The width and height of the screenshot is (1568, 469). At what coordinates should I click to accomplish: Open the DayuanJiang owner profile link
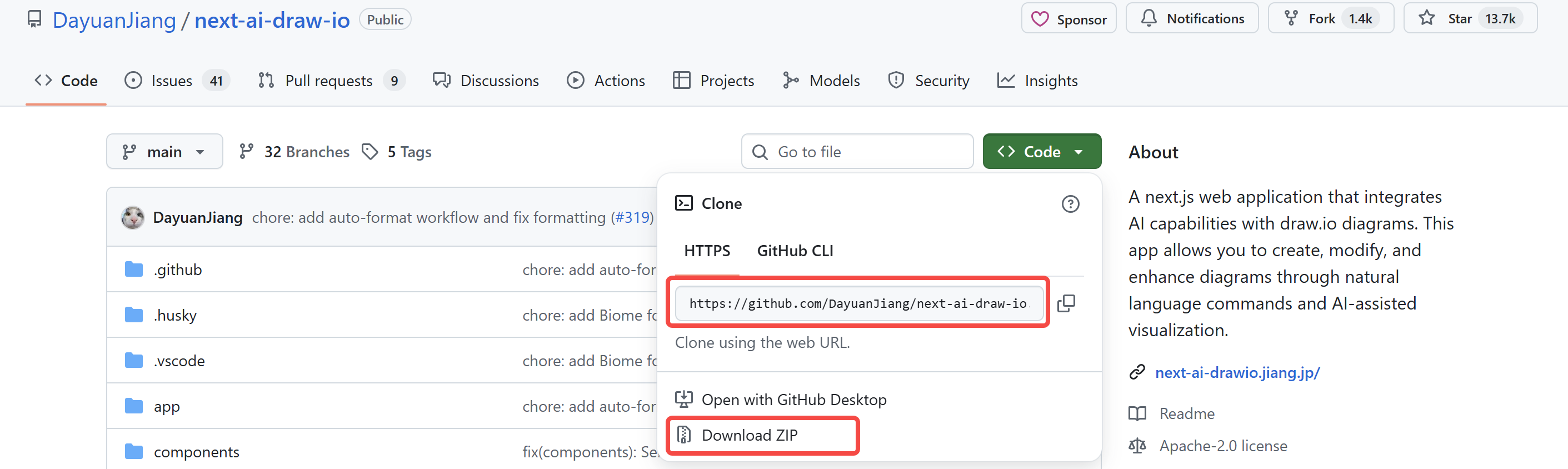(114, 20)
